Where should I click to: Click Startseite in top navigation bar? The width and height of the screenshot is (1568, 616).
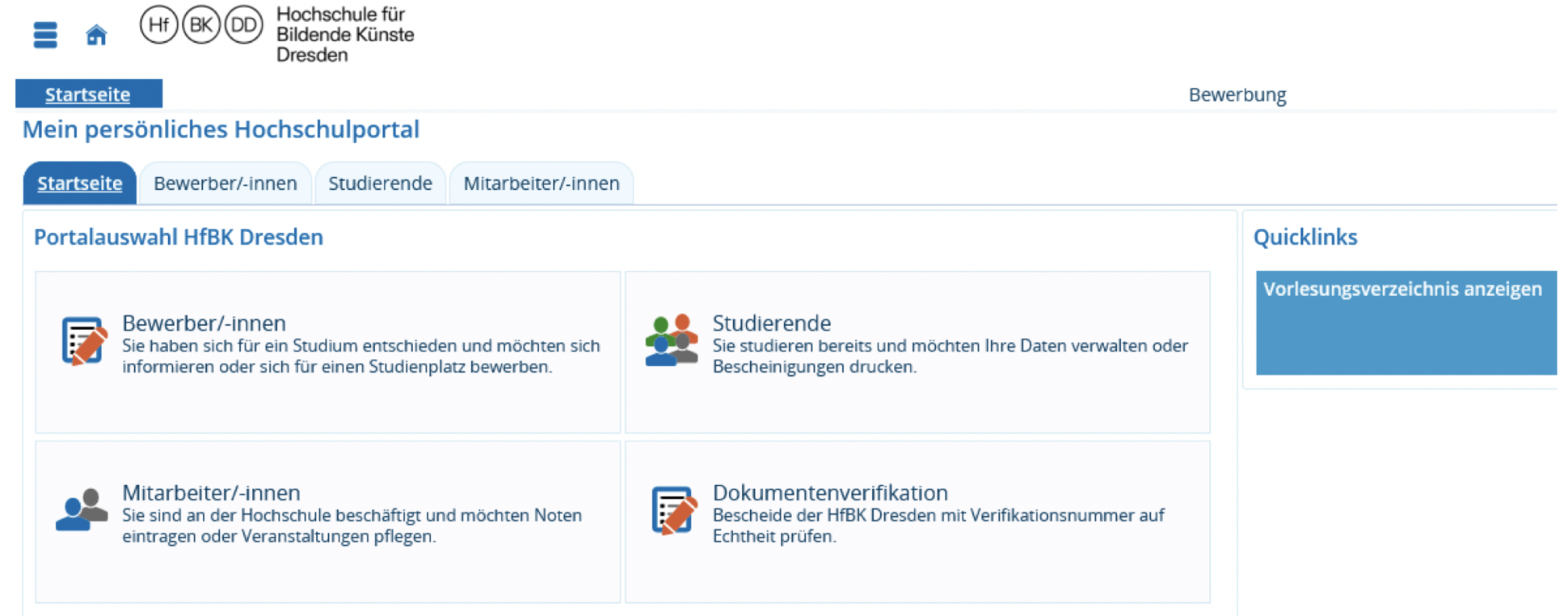pos(87,95)
